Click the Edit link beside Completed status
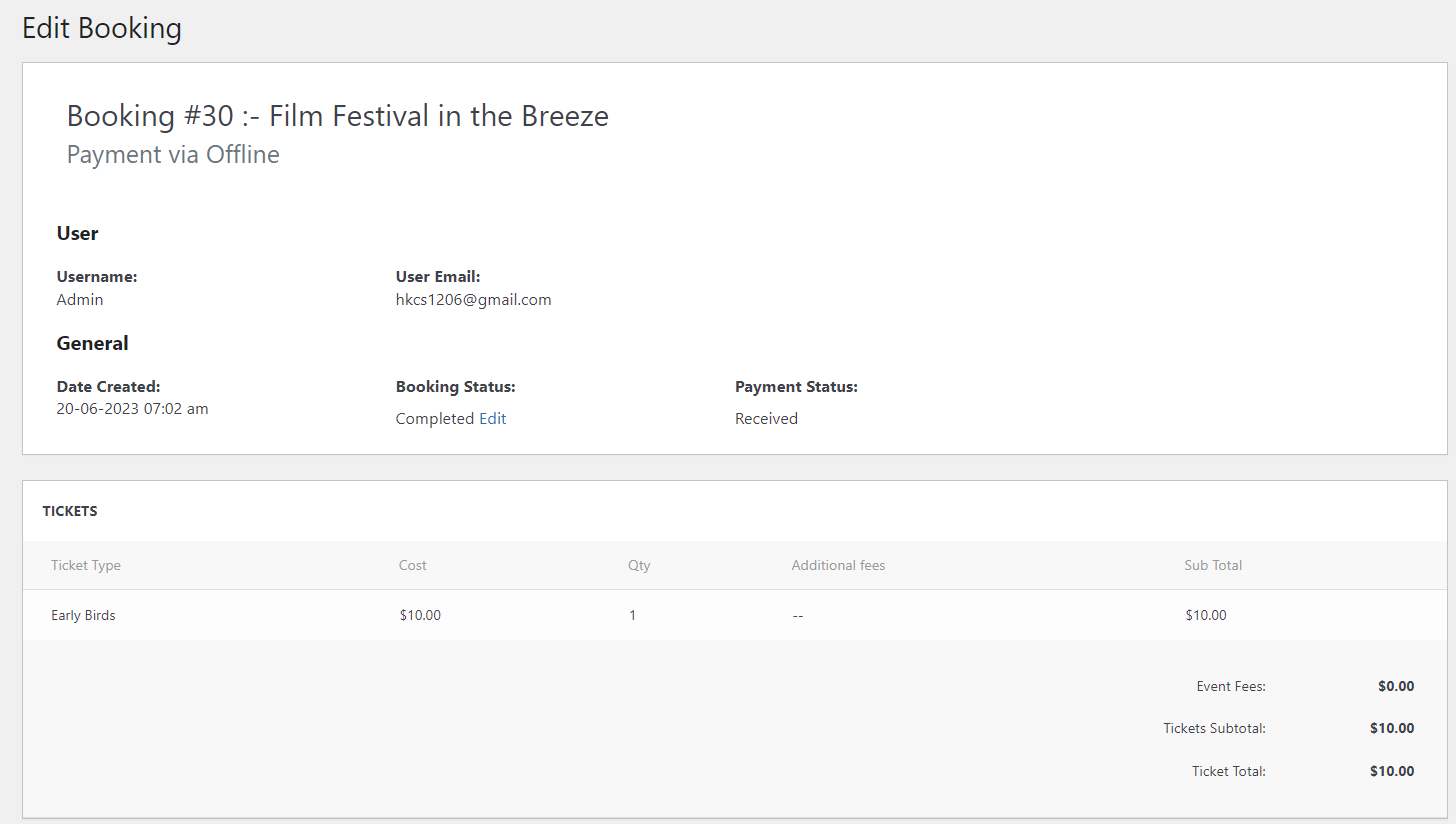This screenshot has width=1456, height=824. [492, 419]
